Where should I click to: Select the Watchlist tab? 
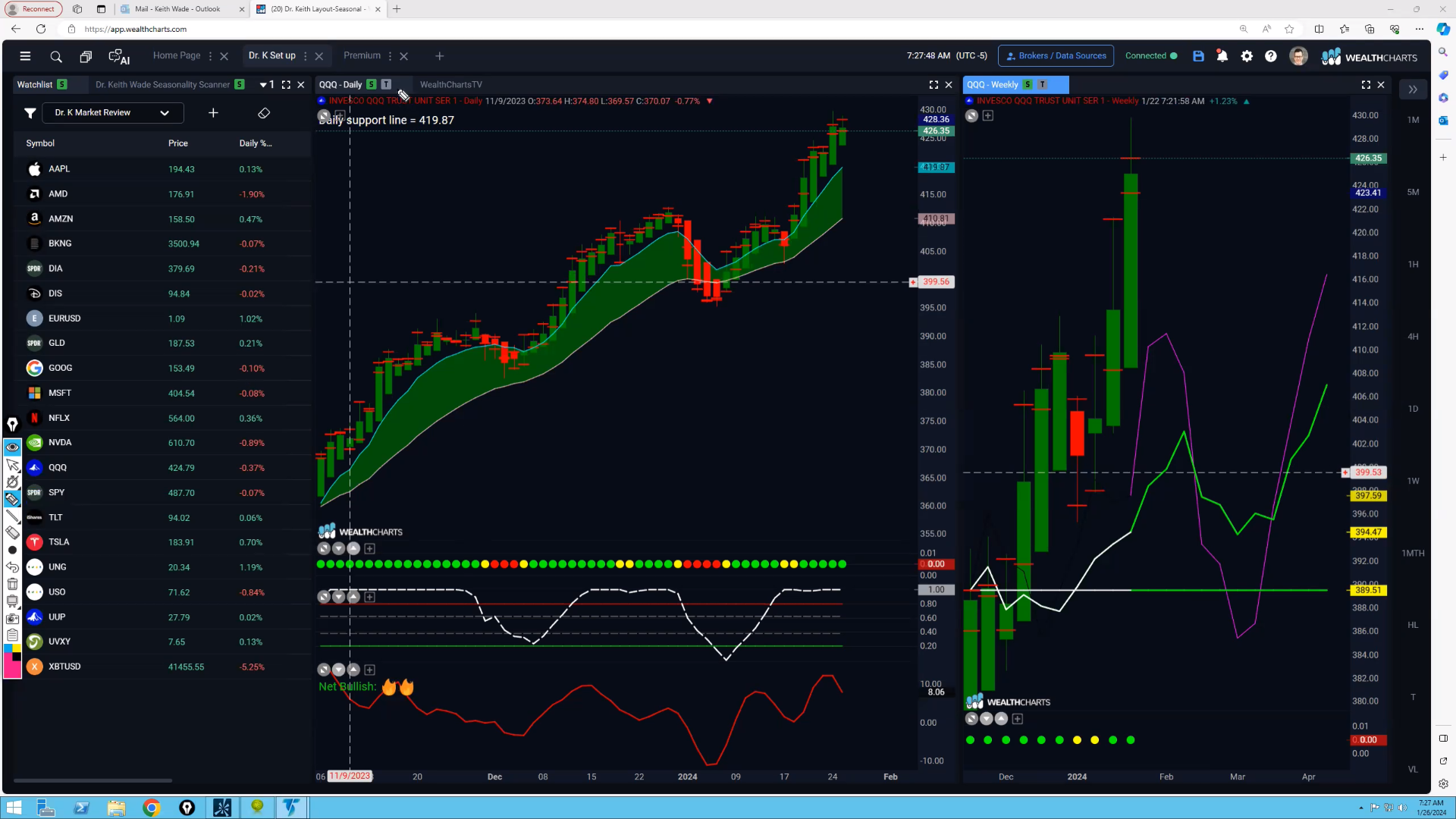(x=35, y=85)
